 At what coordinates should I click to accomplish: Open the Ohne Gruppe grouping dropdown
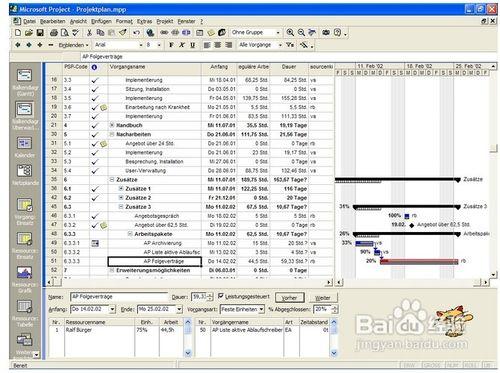(278, 33)
